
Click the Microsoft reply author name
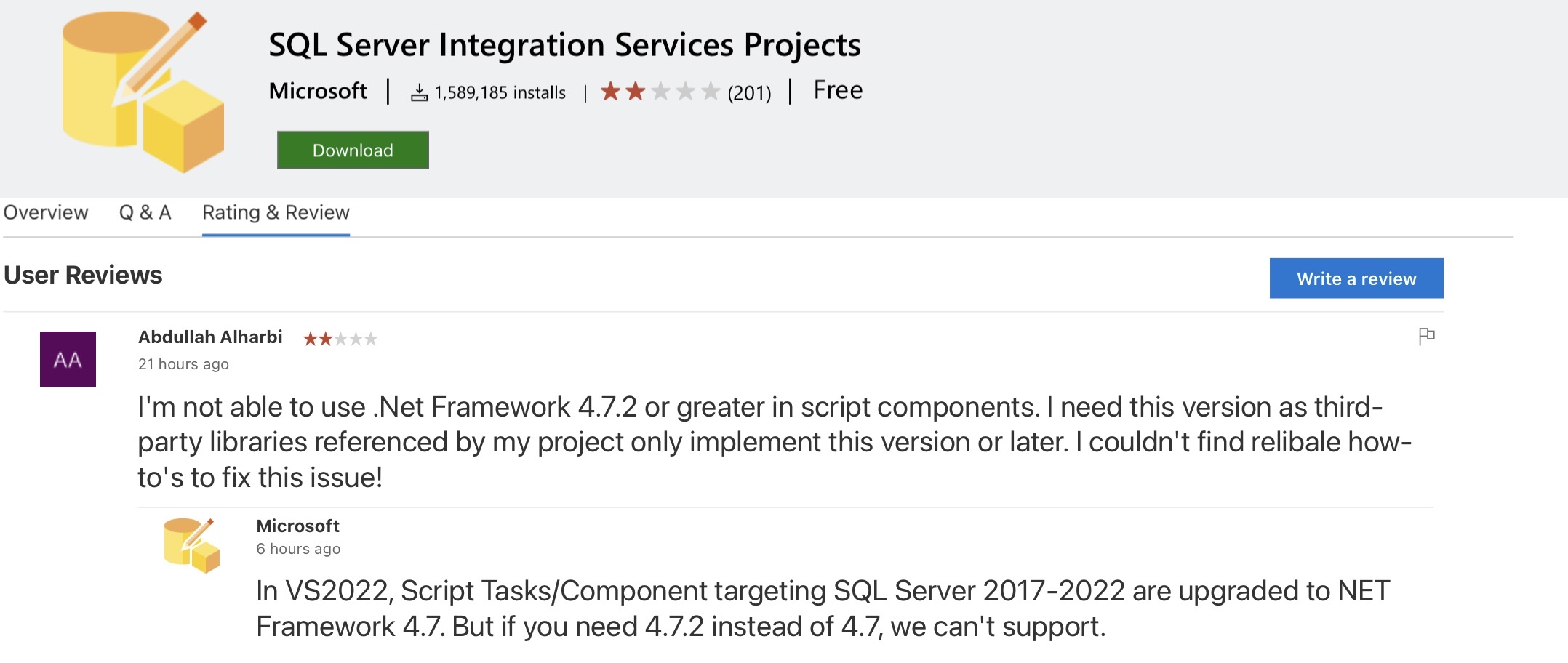point(297,526)
